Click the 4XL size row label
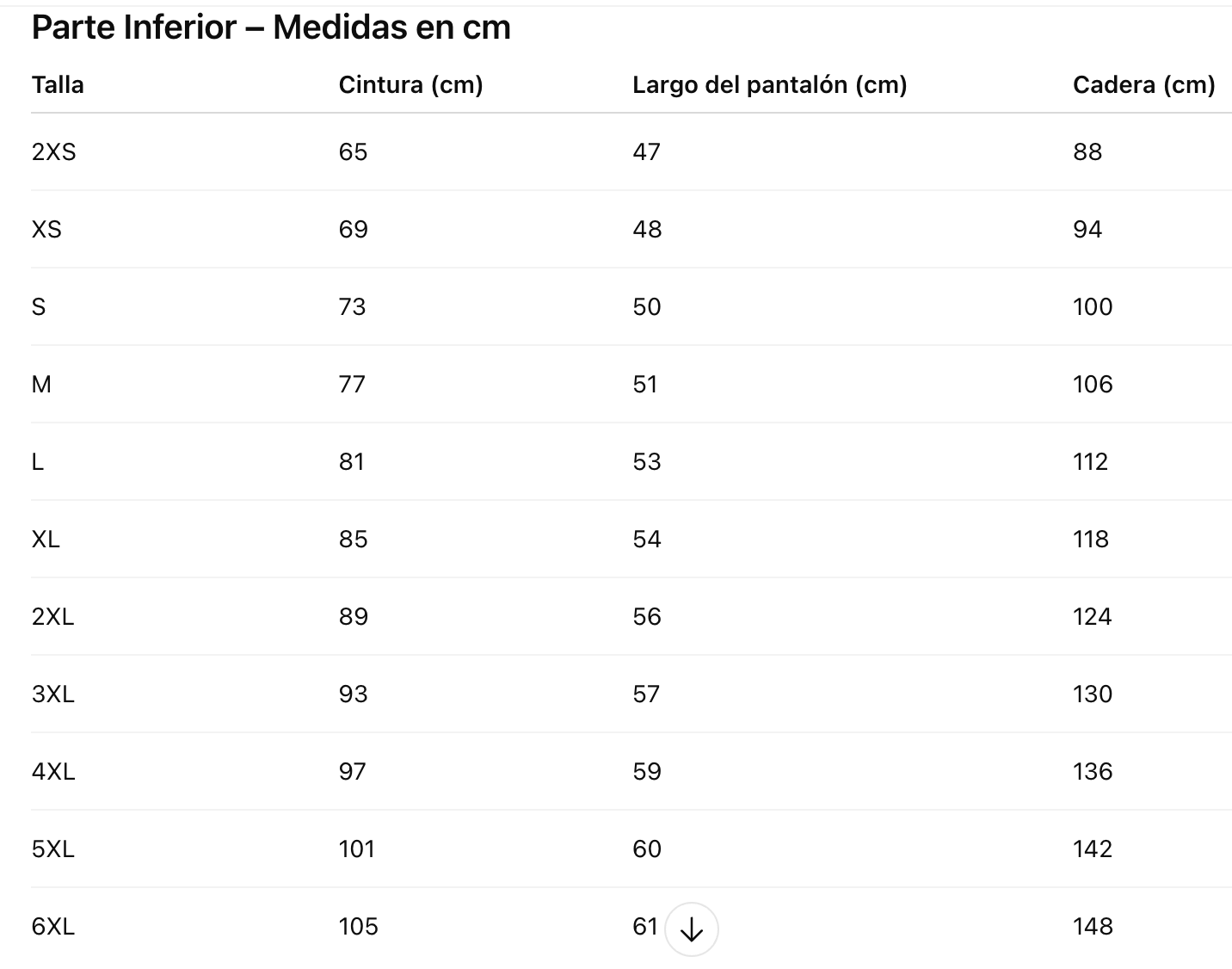Image resolution: width=1232 pixels, height=969 pixels. tap(53, 772)
